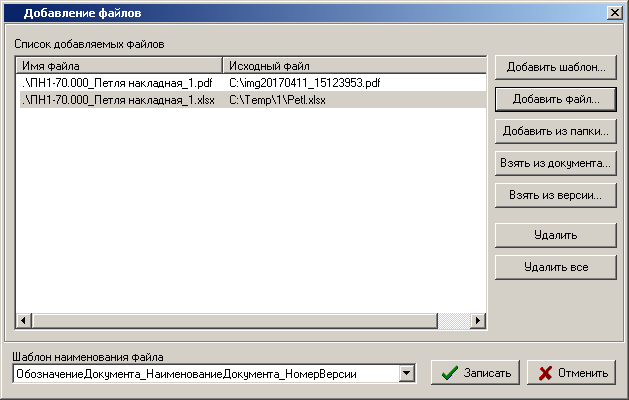Viewport: 629px width, 400px height.
Task: Click the Удалить все button
Action: click(x=555, y=267)
